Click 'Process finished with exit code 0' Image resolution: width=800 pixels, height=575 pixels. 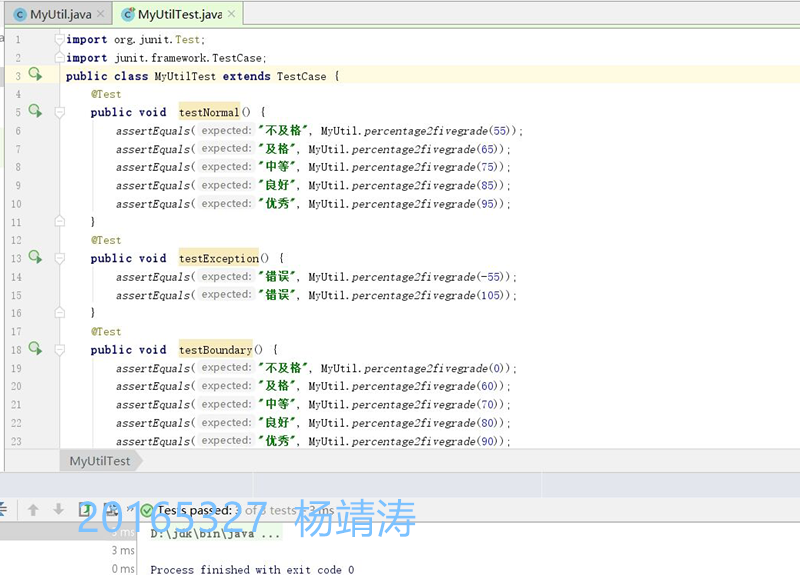(x=252, y=569)
